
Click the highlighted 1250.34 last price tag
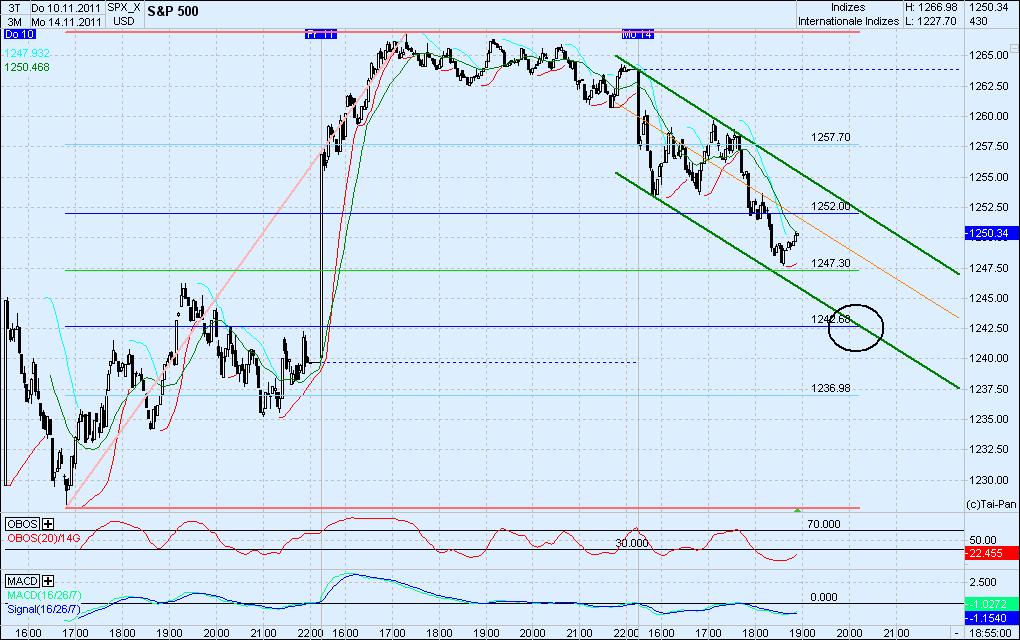992,233
